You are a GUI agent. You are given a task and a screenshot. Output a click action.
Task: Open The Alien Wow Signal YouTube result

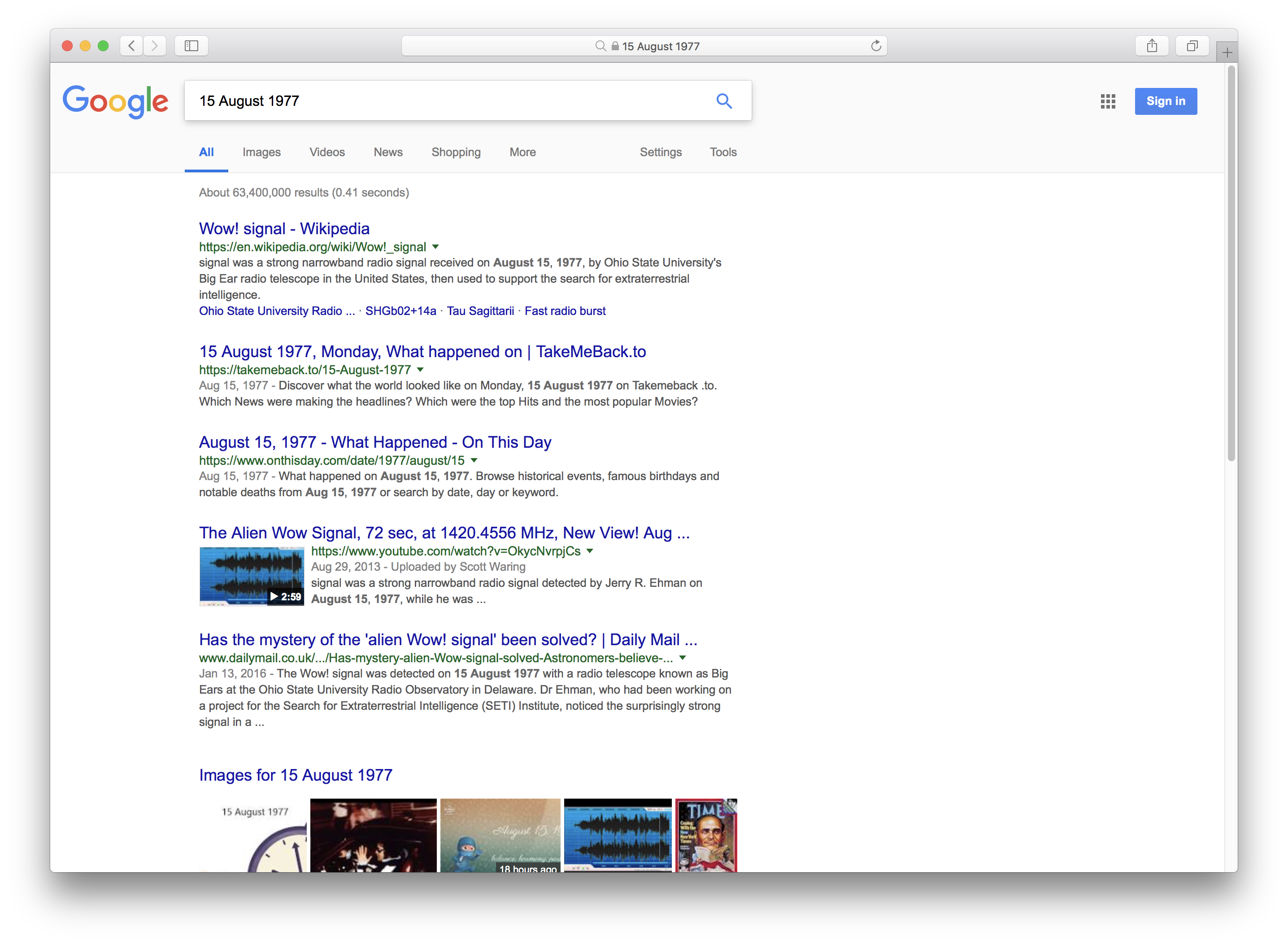[x=444, y=533]
